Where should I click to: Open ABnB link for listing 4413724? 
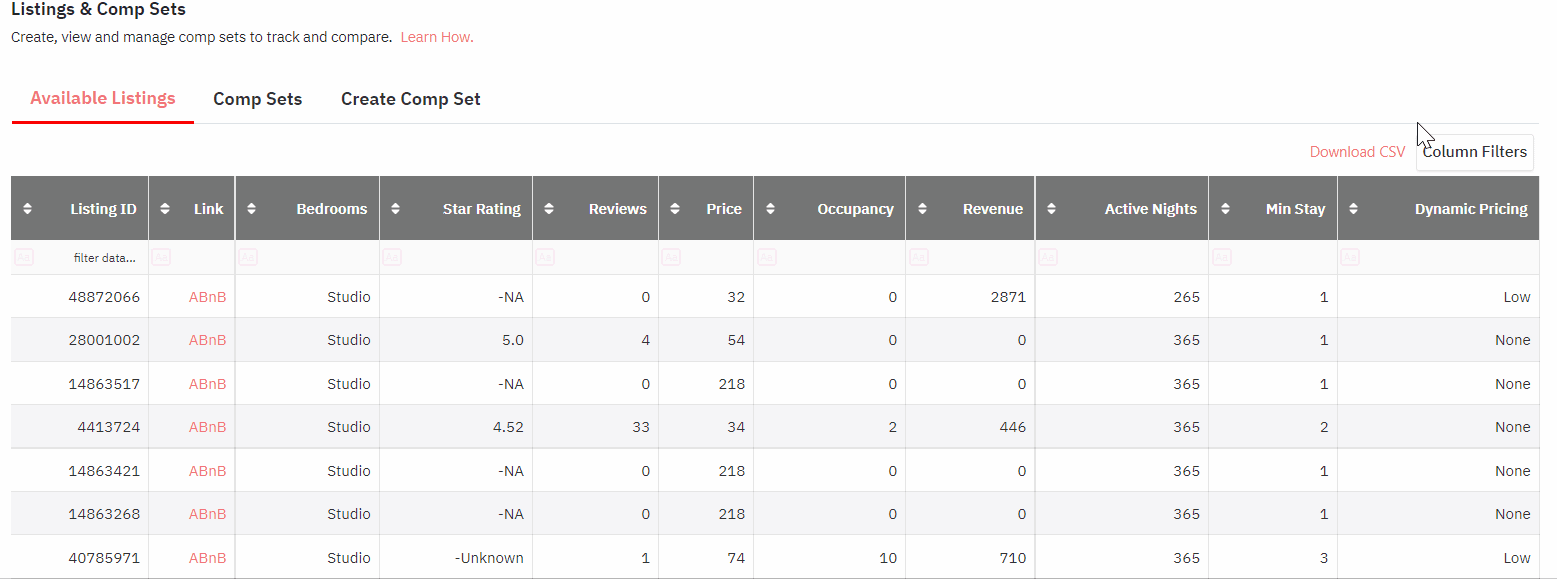[208, 427]
